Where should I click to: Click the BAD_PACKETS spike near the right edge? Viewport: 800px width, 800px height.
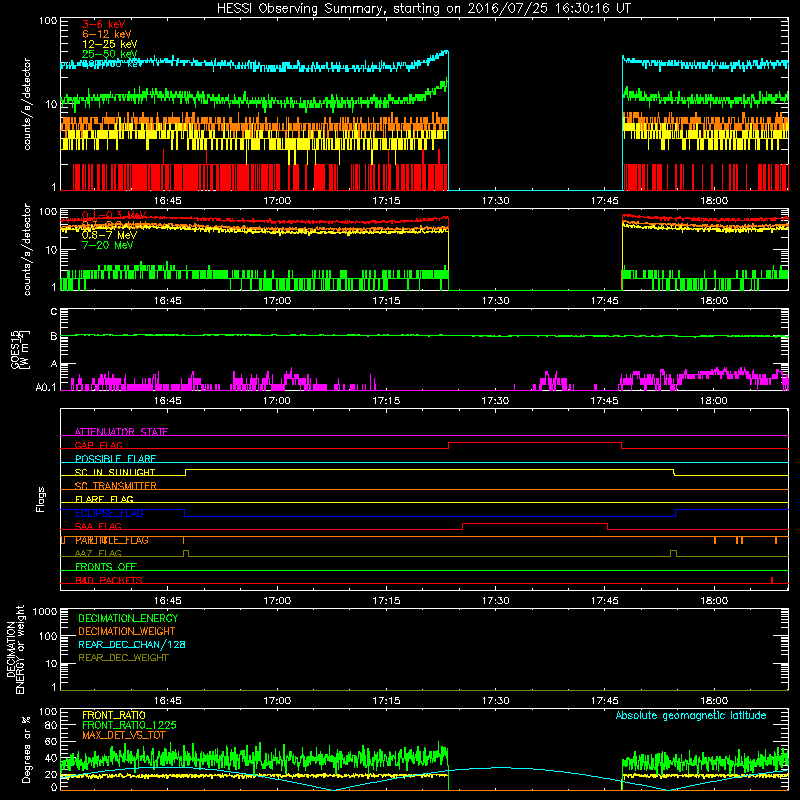tap(772, 580)
